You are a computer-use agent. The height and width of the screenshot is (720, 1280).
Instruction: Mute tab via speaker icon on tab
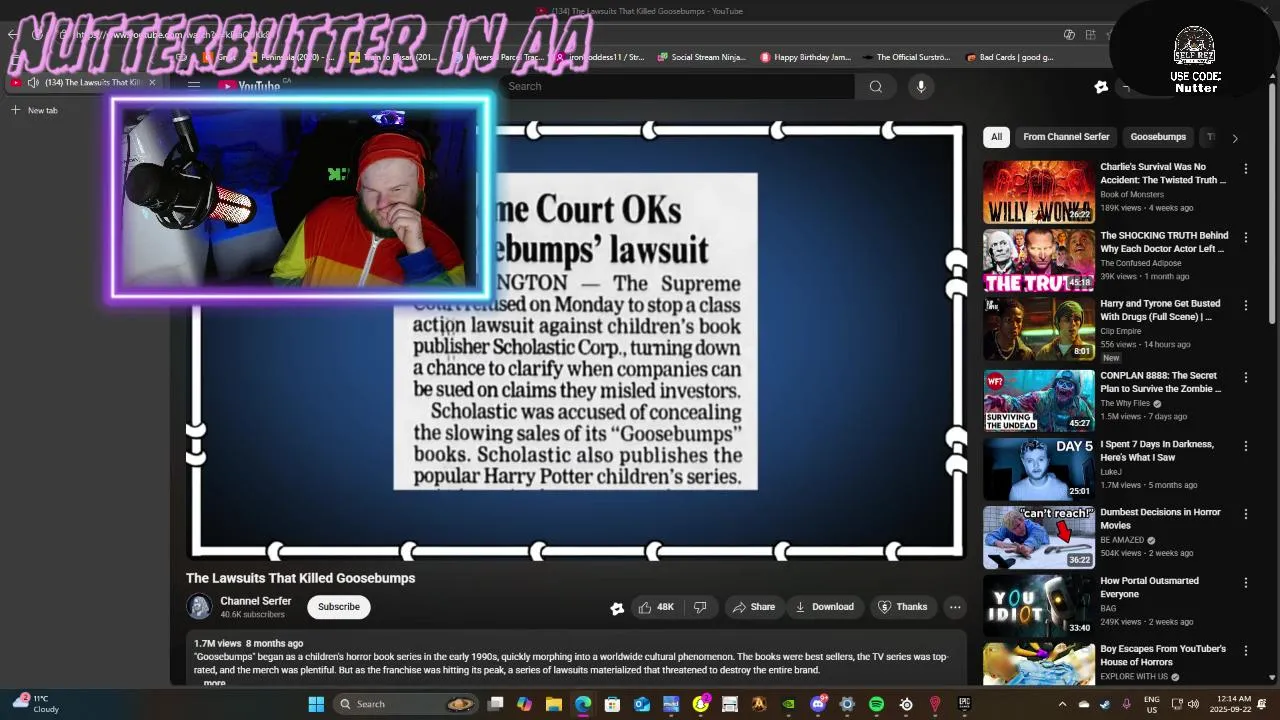(33, 82)
